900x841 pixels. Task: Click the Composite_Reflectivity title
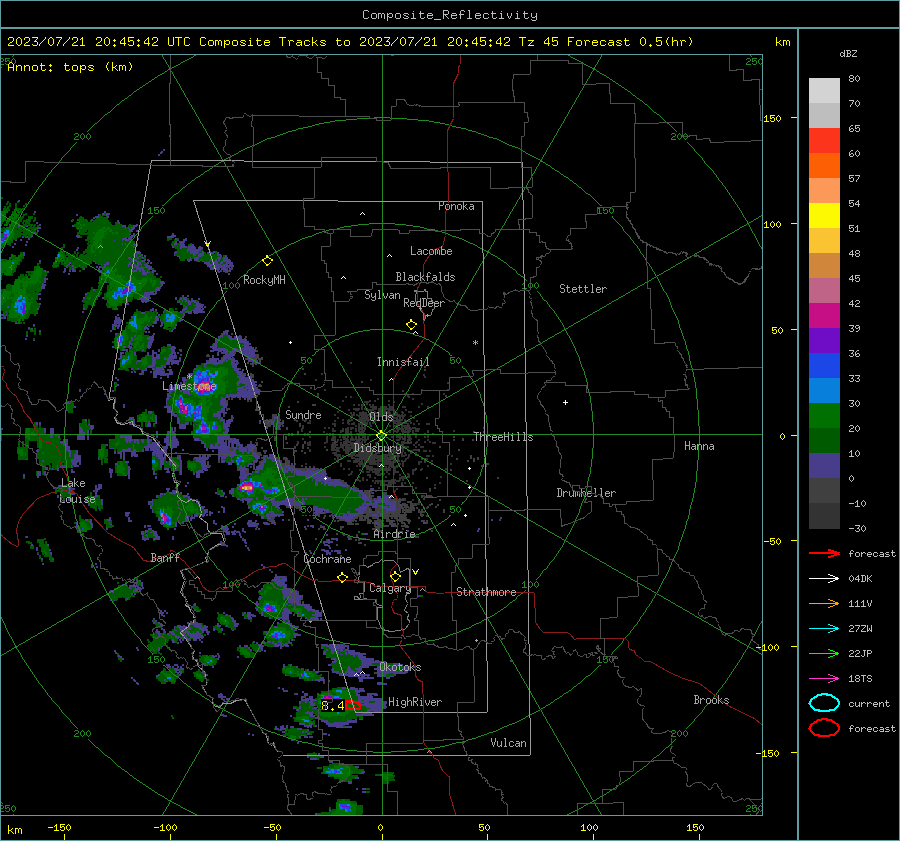click(449, 15)
